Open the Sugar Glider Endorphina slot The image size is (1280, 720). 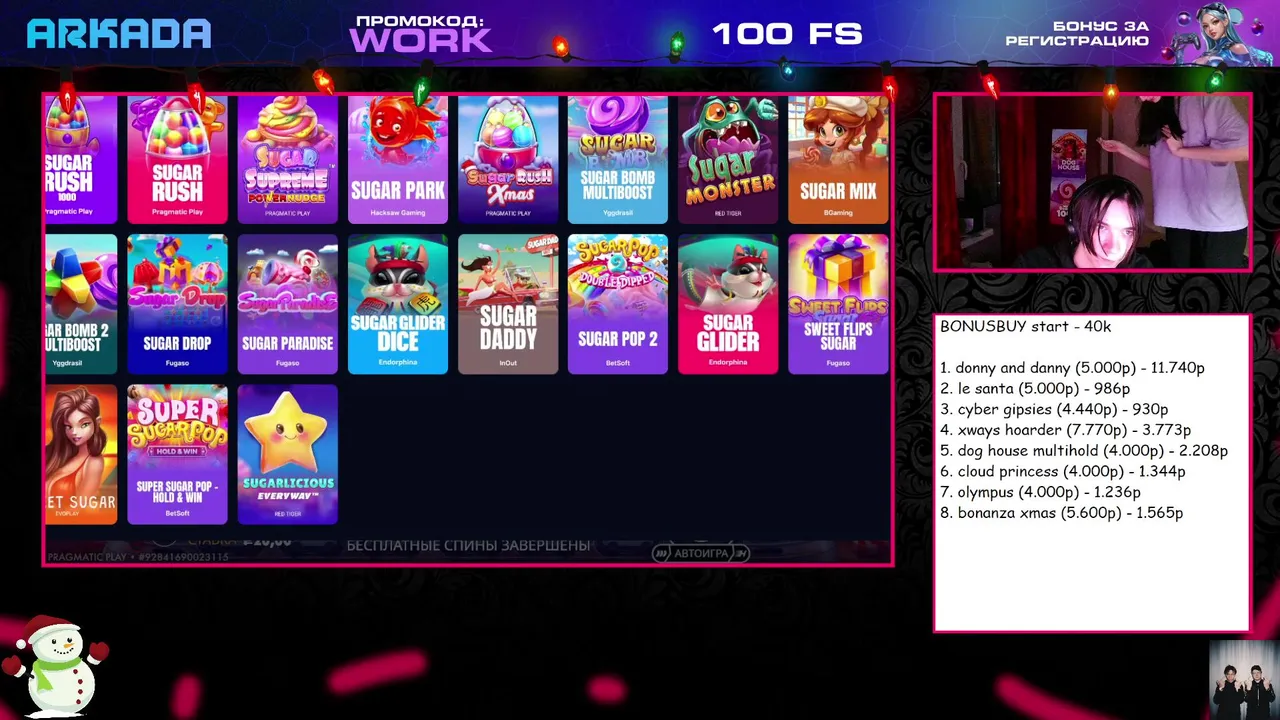pyautogui.click(x=727, y=304)
